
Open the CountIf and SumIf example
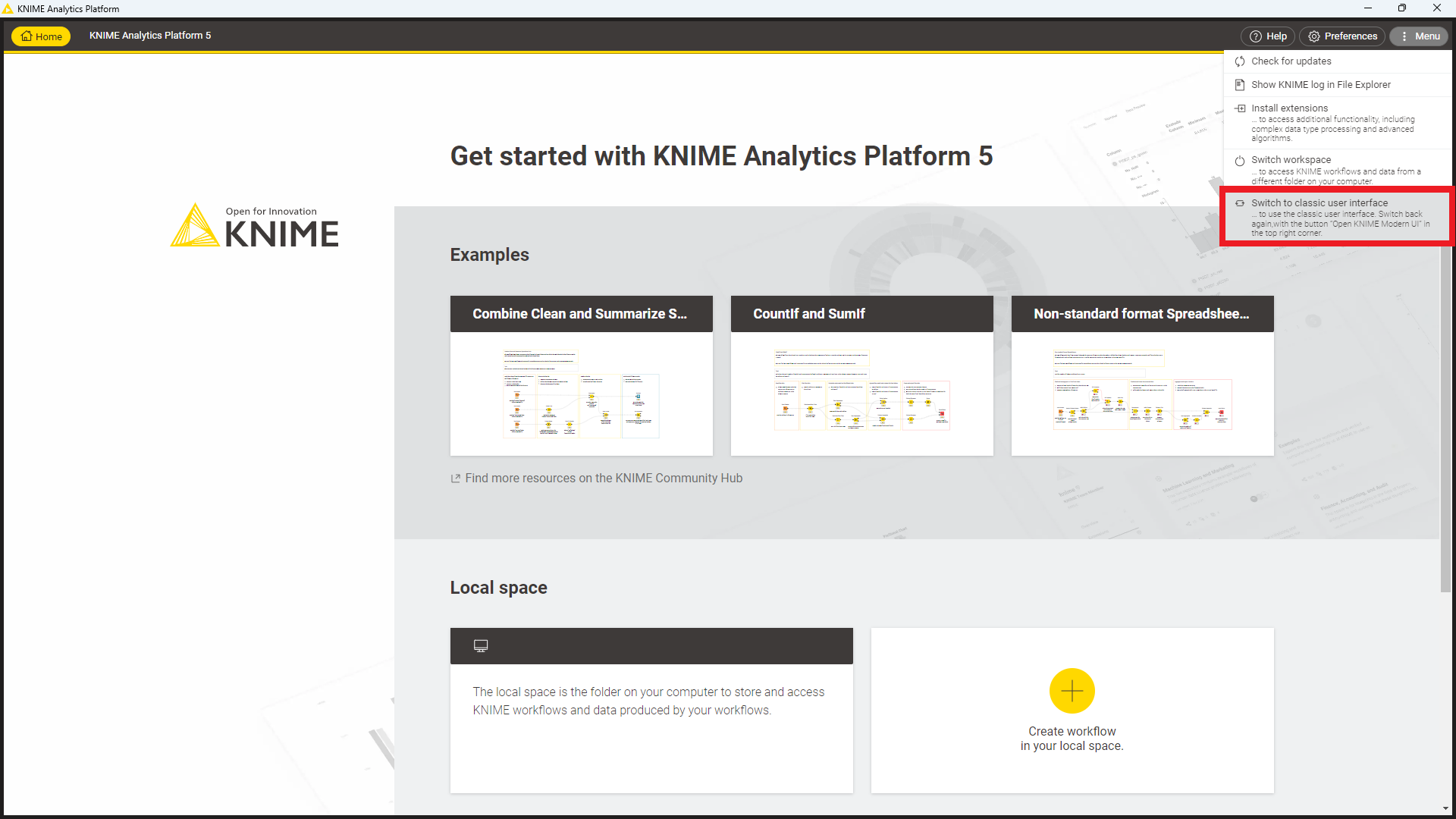pyautogui.click(x=861, y=375)
